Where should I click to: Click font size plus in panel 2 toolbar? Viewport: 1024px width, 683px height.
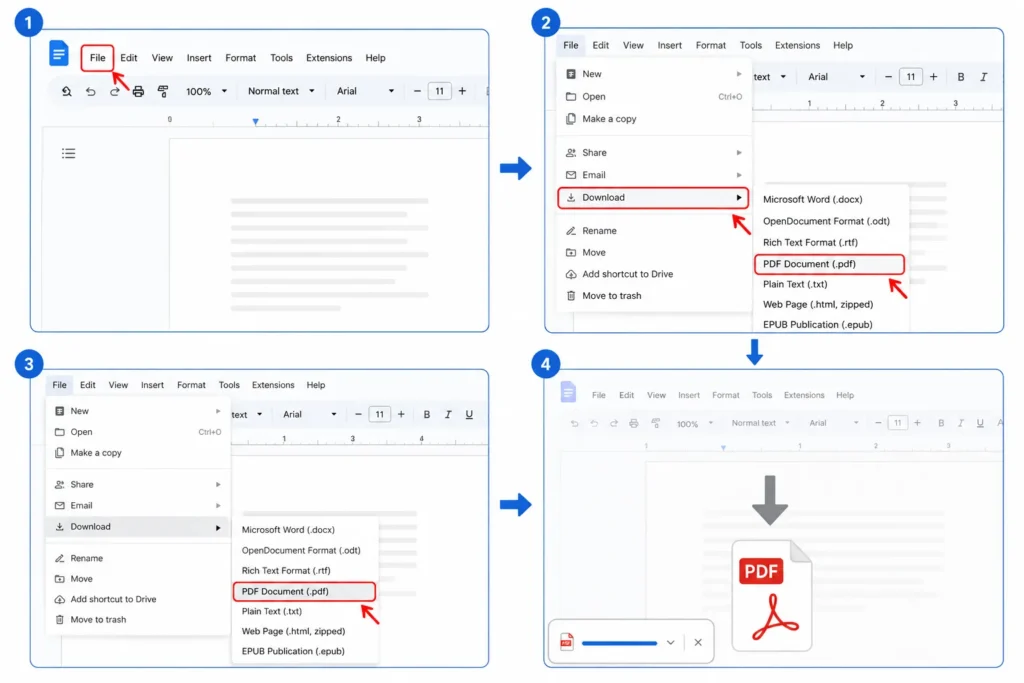[934, 77]
